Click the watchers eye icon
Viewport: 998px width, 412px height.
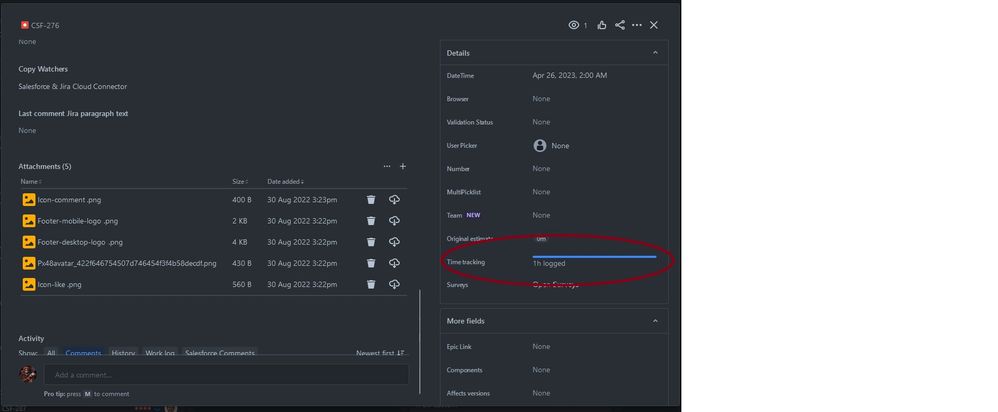[x=573, y=25]
